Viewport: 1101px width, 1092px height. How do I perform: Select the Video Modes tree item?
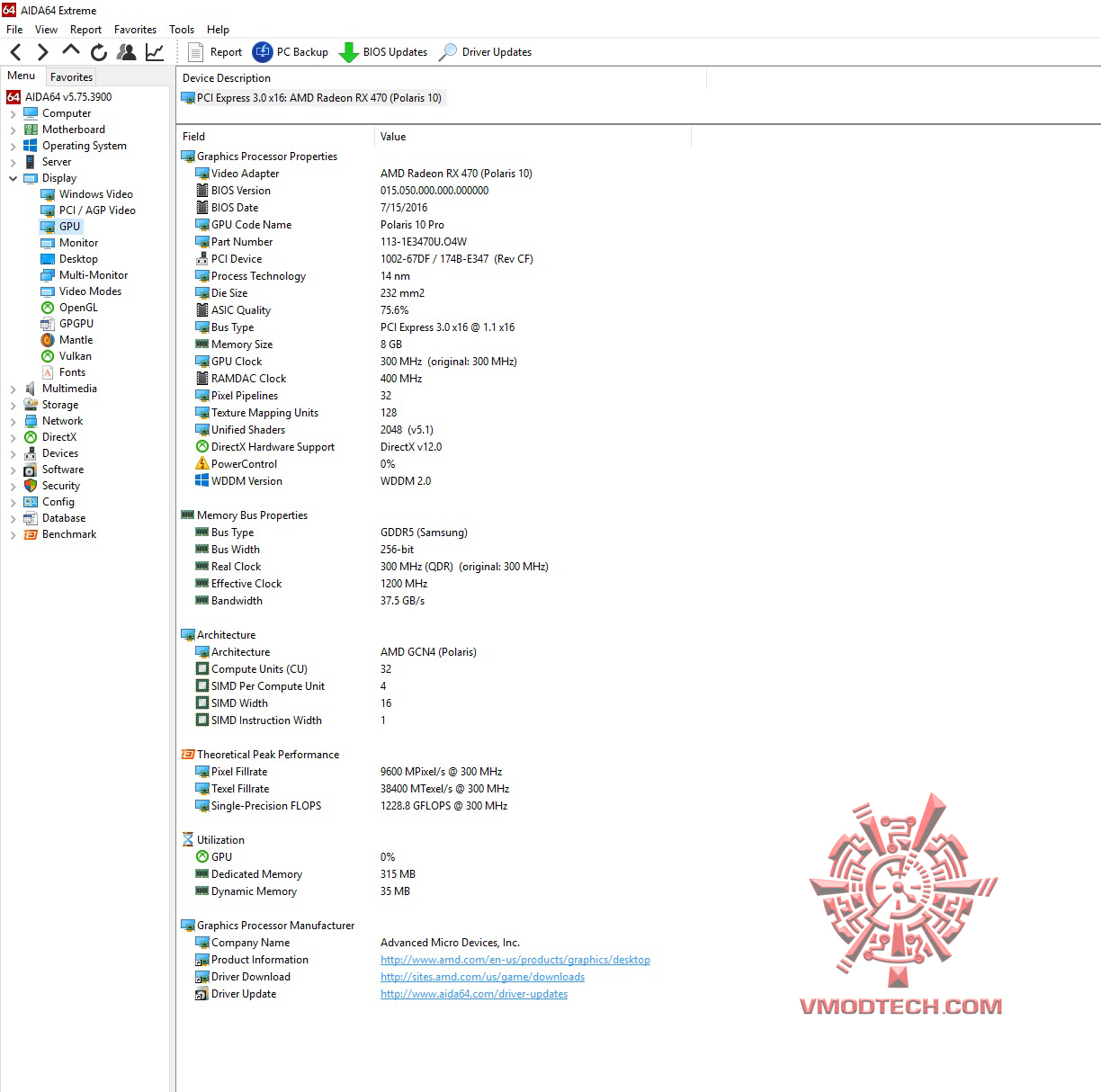(x=81, y=291)
